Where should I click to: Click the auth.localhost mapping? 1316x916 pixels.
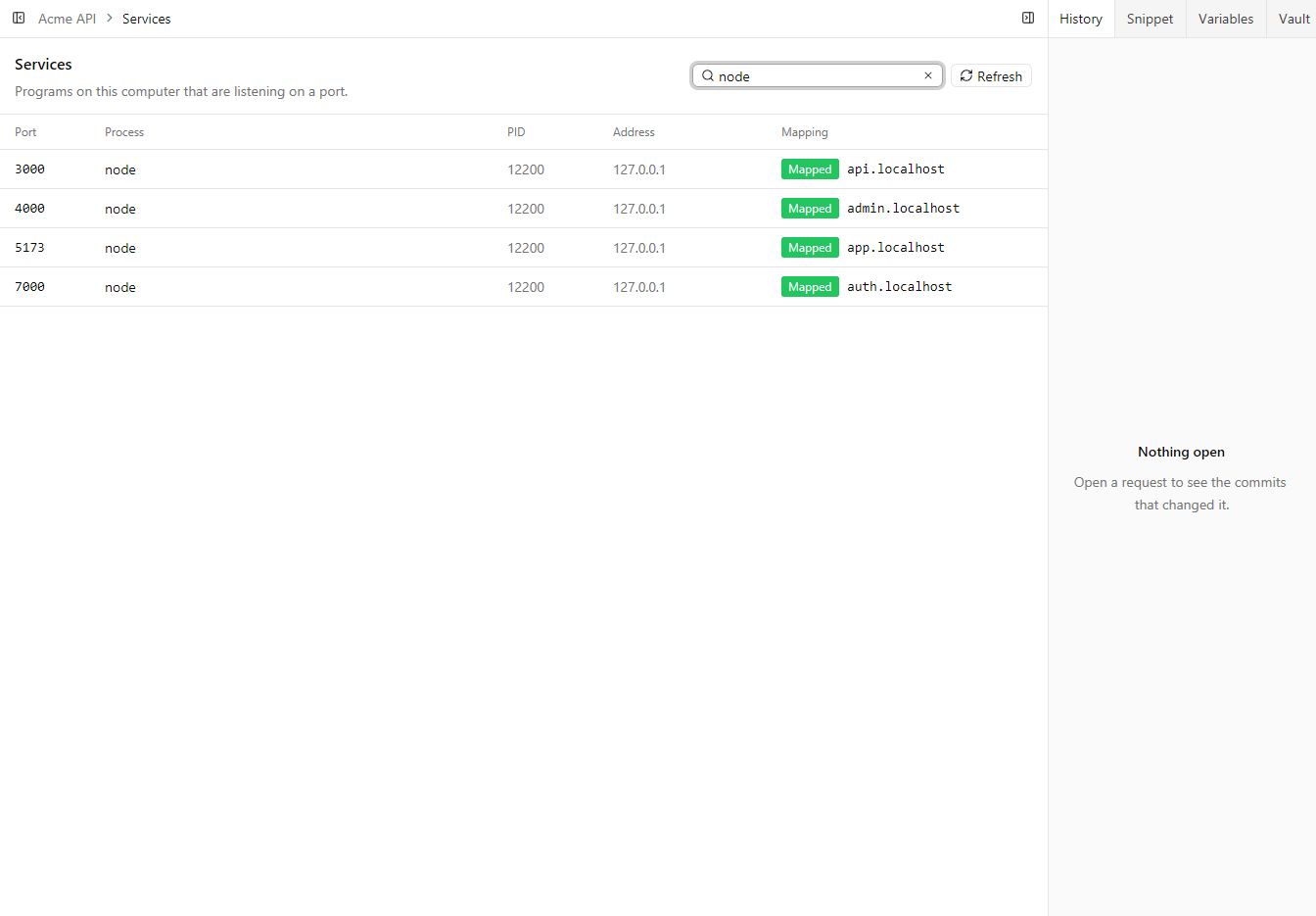(x=899, y=287)
